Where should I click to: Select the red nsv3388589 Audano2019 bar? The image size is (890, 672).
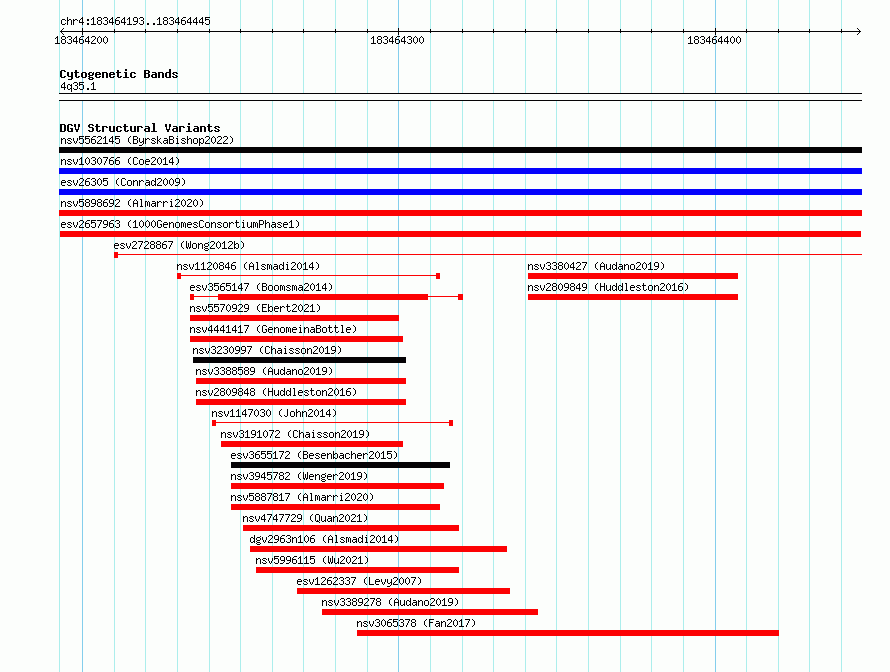coord(301,381)
